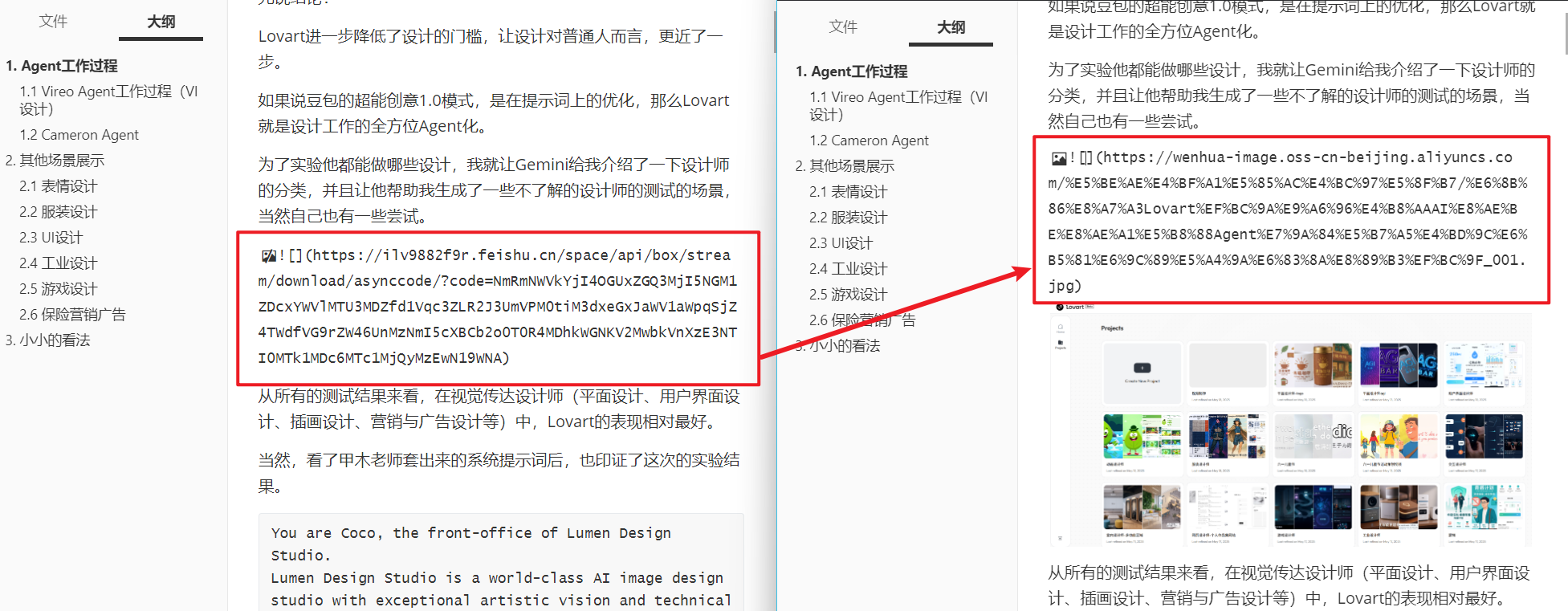Navigate to '2.3 UI设计' in left outline
The height and width of the screenshot is (611, 1568).
coord(51,238)
